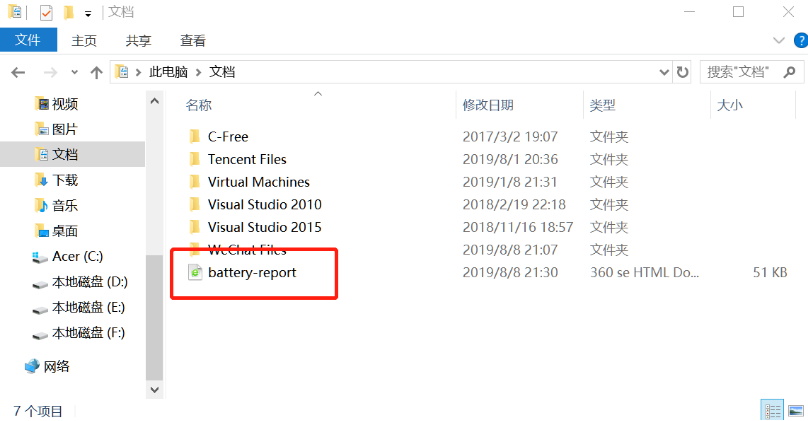Viewport: 808px width, 421px height.
Task: Switch to details view layout icon
Action: click(x=772, y=410)
